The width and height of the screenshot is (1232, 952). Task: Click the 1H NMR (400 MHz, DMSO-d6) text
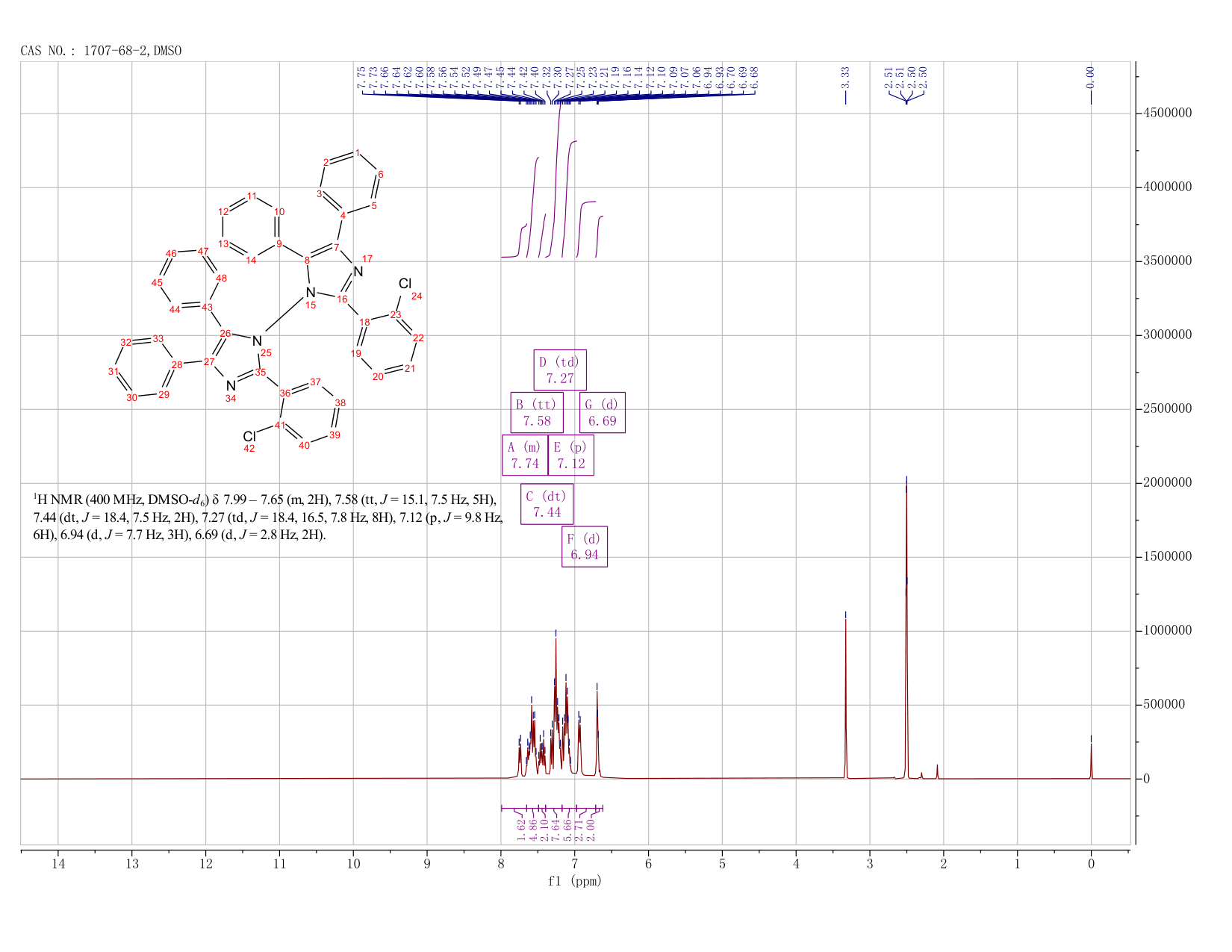click(121, 498)
